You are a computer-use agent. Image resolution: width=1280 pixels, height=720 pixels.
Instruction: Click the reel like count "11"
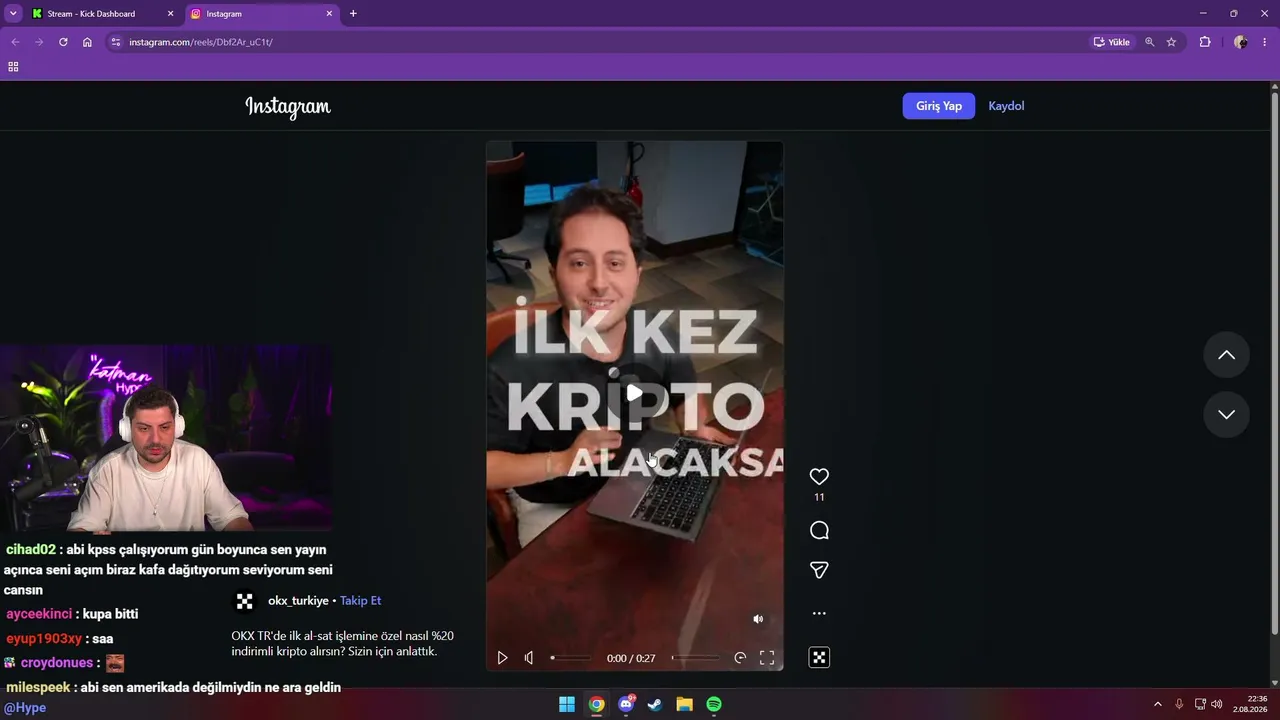click(x=819, y=497)
